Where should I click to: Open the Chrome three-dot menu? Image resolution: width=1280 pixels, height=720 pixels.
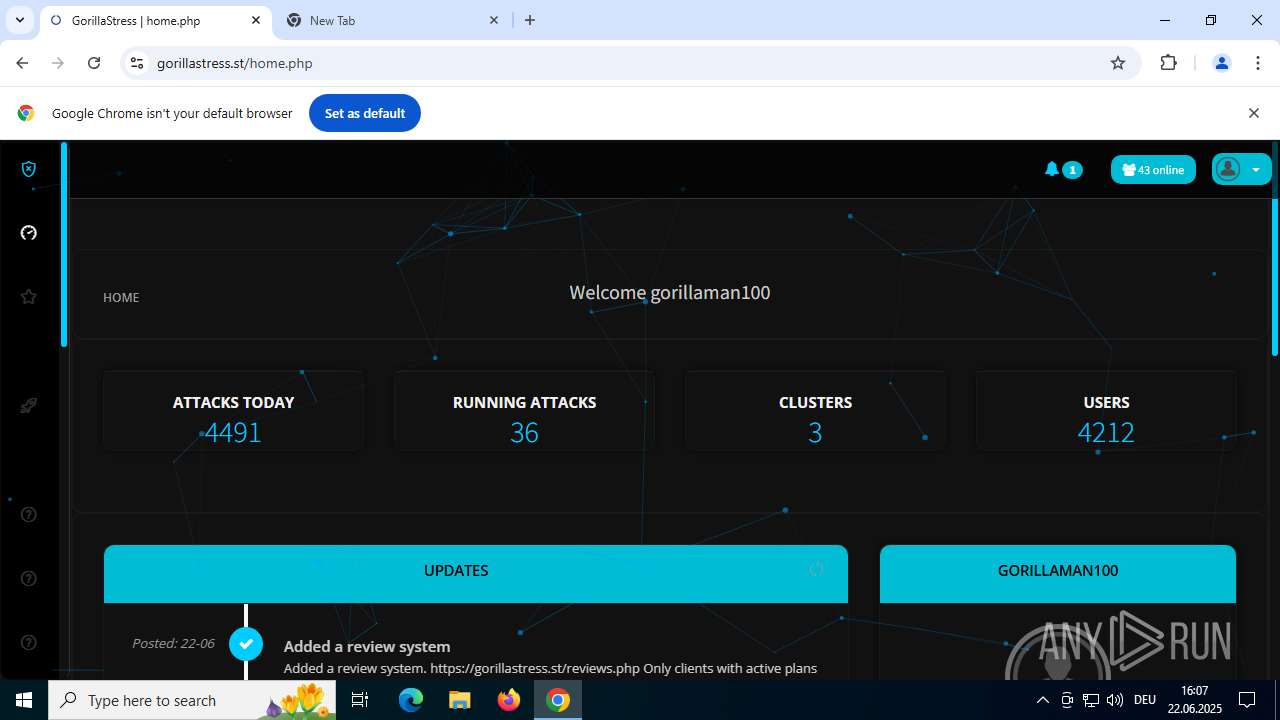[x=1258, y=63]
